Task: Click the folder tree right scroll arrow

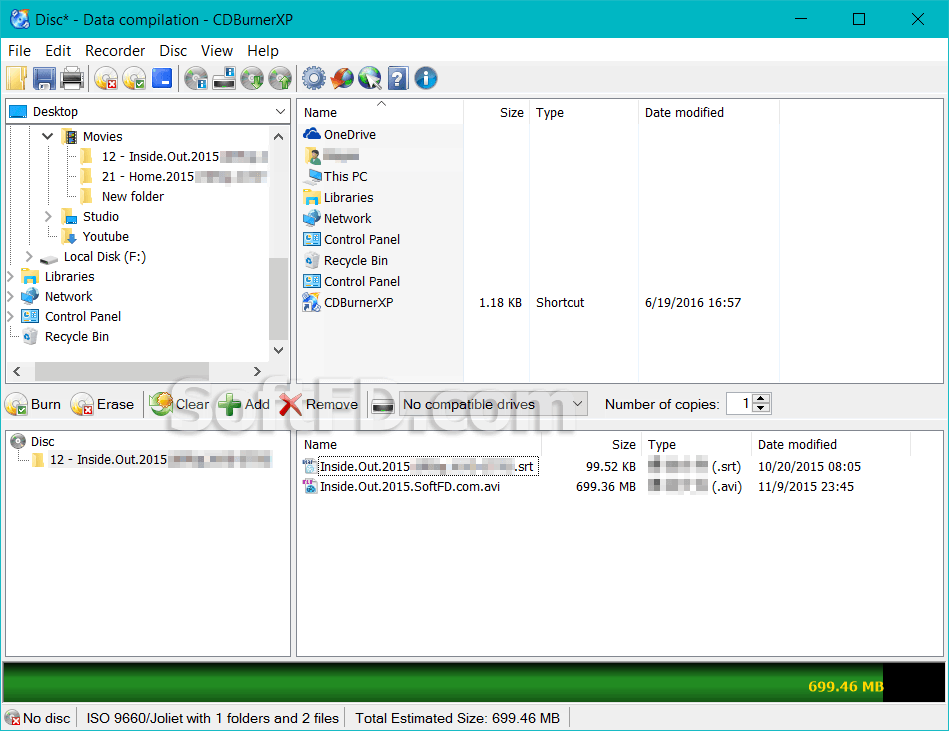Action: [x=257, y=371]
